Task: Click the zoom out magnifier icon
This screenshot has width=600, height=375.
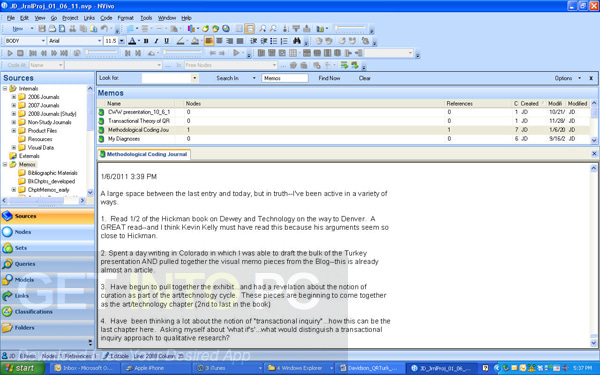Action: 273,29
